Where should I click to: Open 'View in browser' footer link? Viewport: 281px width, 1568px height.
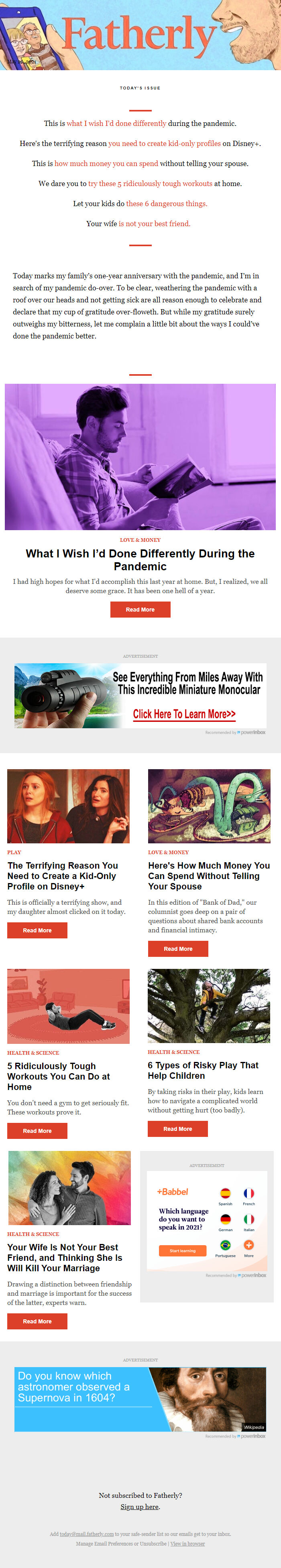point(188,1544)
